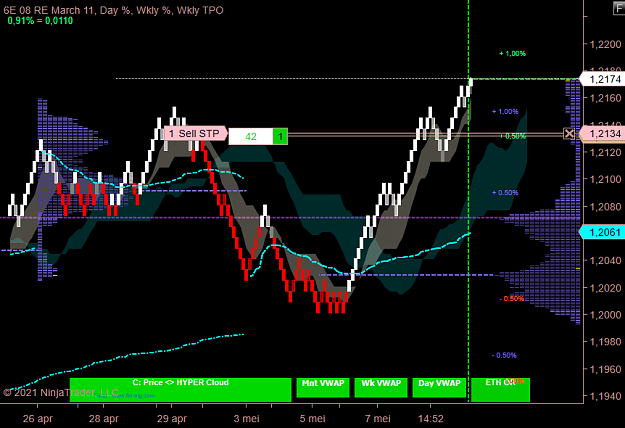Click the ETH OR button
This screenshot has width=625, height=428.
tap(500, 389)
